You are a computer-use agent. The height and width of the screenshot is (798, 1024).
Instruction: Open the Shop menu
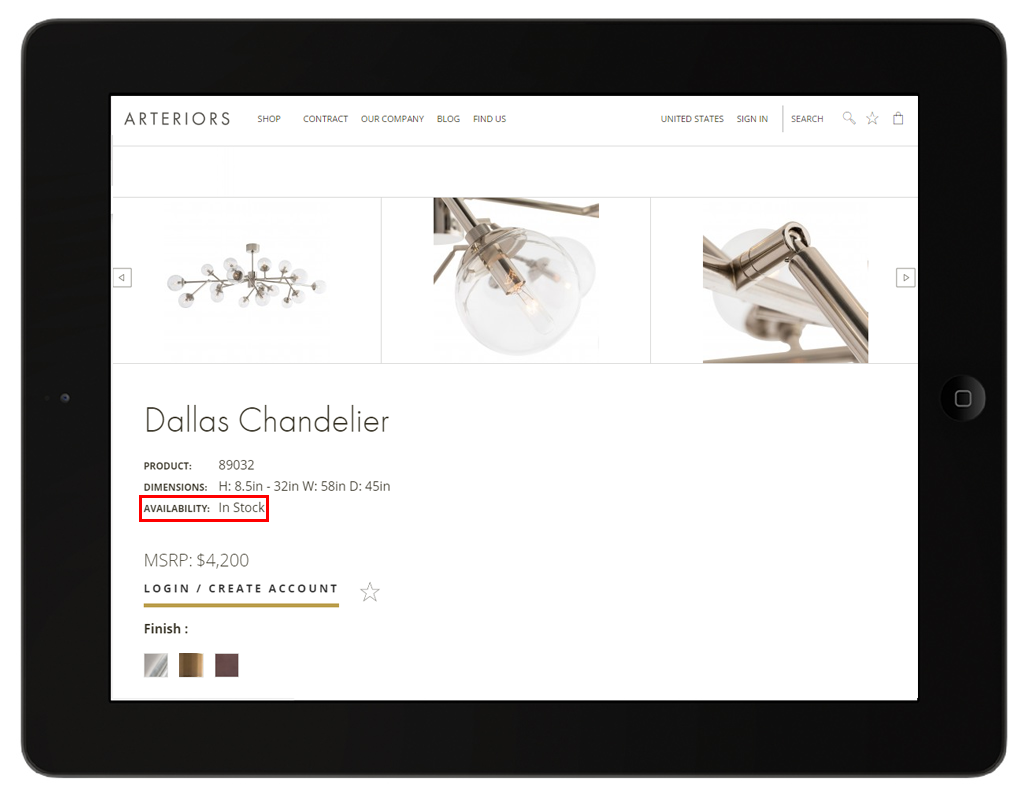[x=269, y=119]
